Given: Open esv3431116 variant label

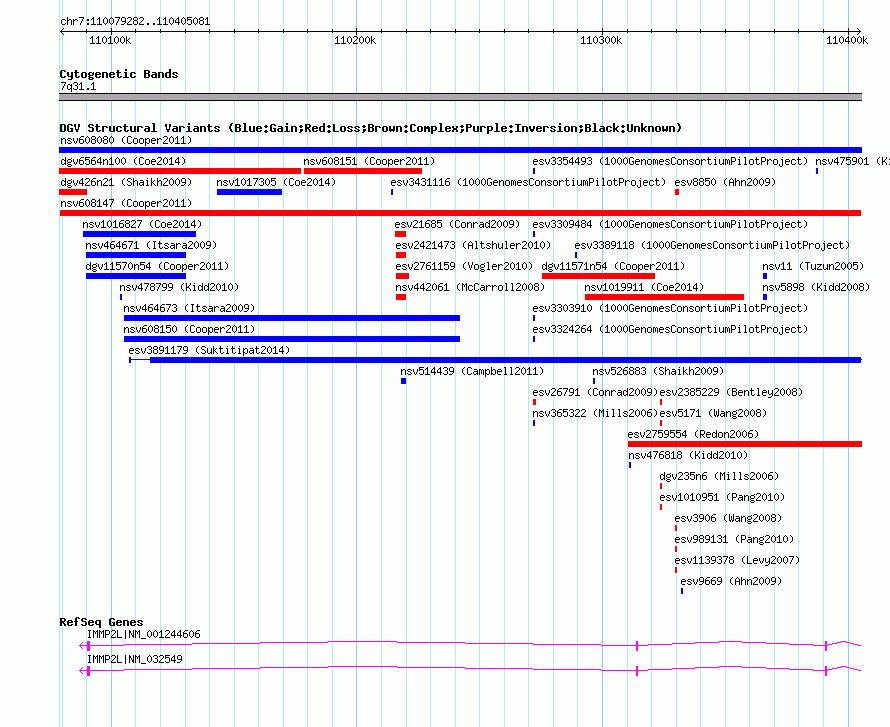Looking at the screenshot, I should [x=528, y=182].
